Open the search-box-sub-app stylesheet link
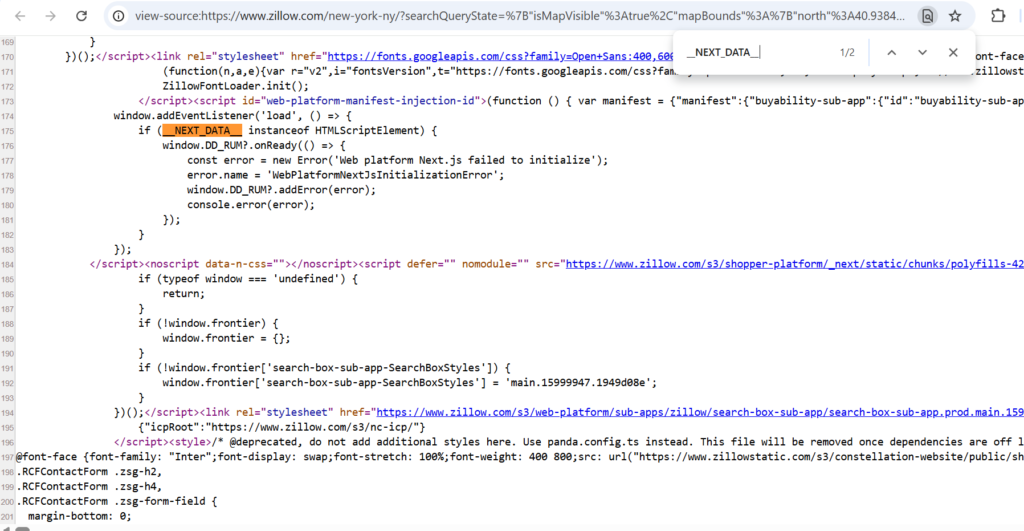 (x=699, y=412)
